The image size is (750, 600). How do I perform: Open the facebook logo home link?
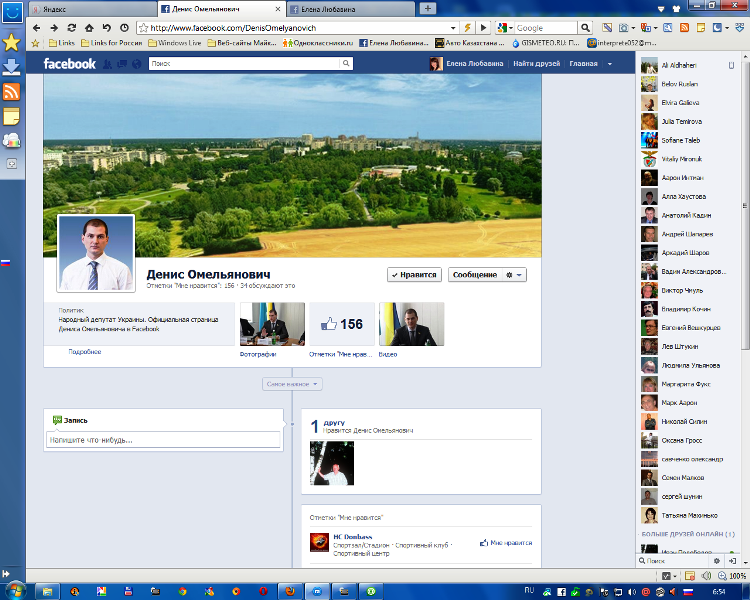coord(69,64)
